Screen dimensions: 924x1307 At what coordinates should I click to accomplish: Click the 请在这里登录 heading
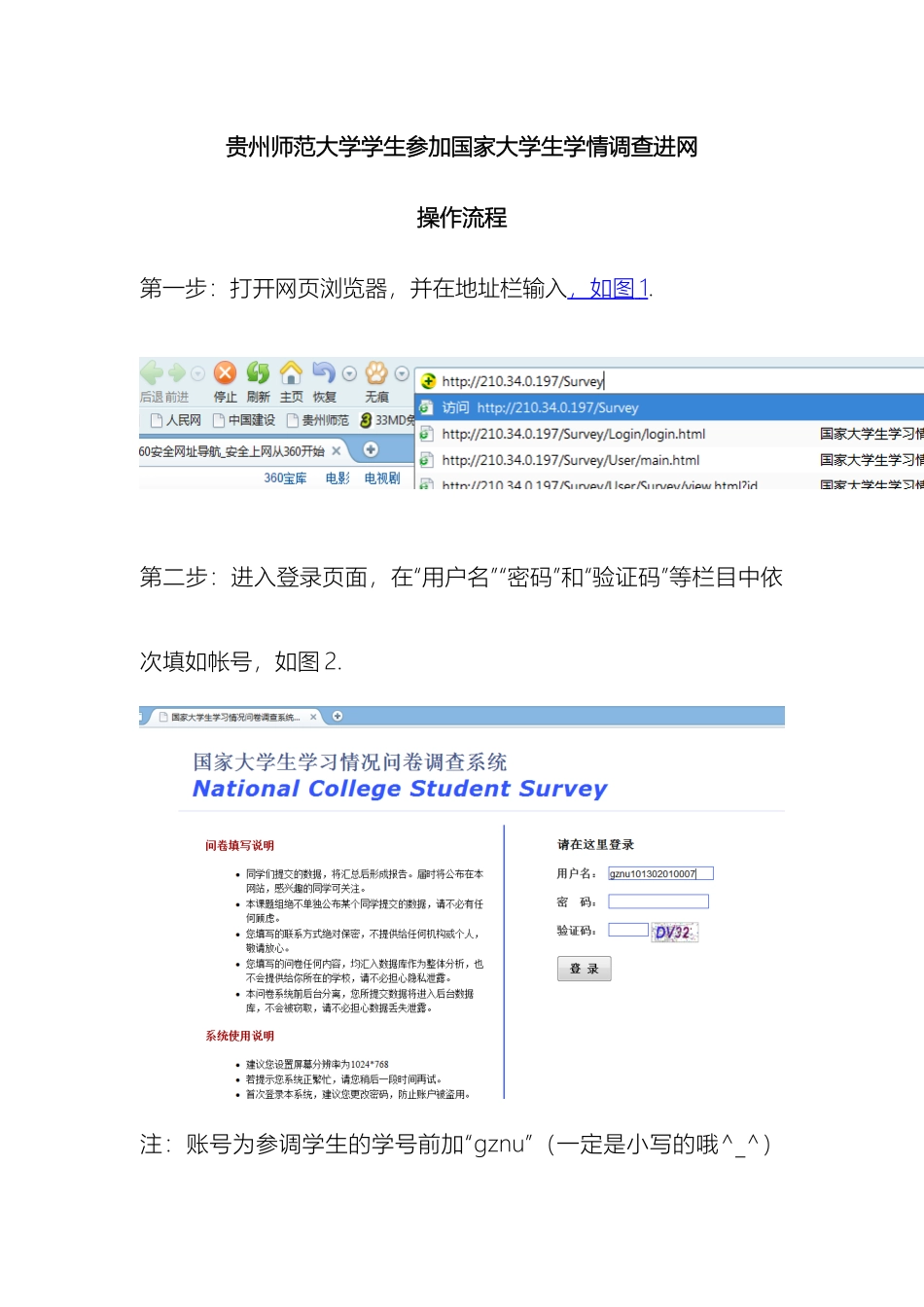[595, 845]
